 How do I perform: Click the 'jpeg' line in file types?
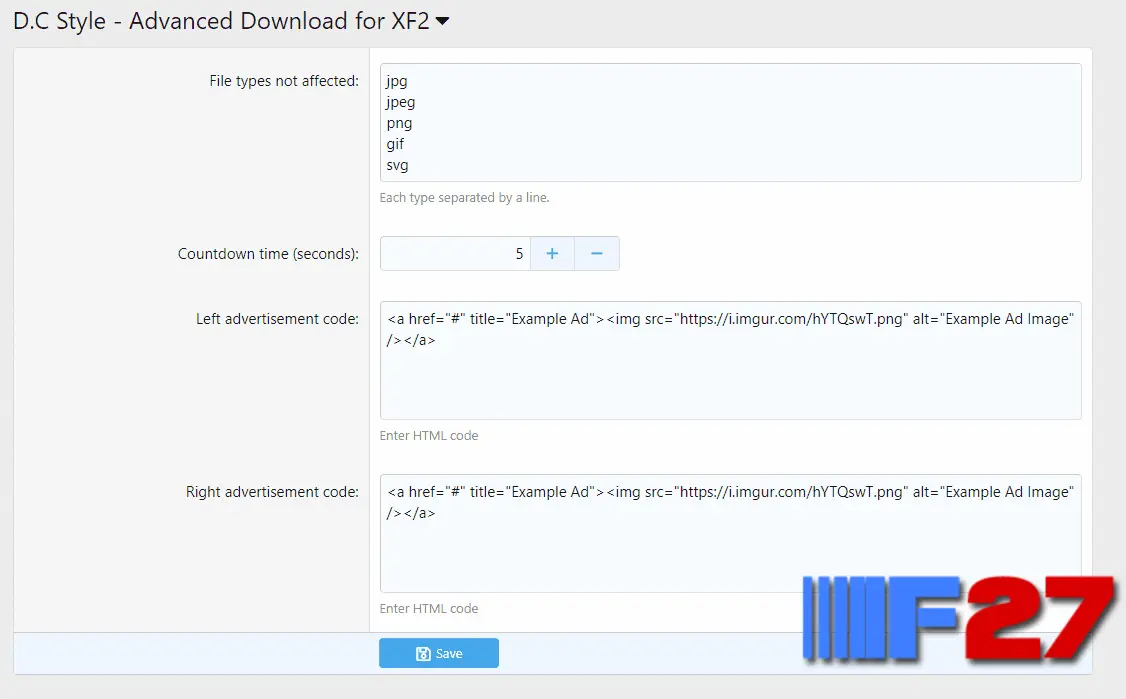click(401, 102)
